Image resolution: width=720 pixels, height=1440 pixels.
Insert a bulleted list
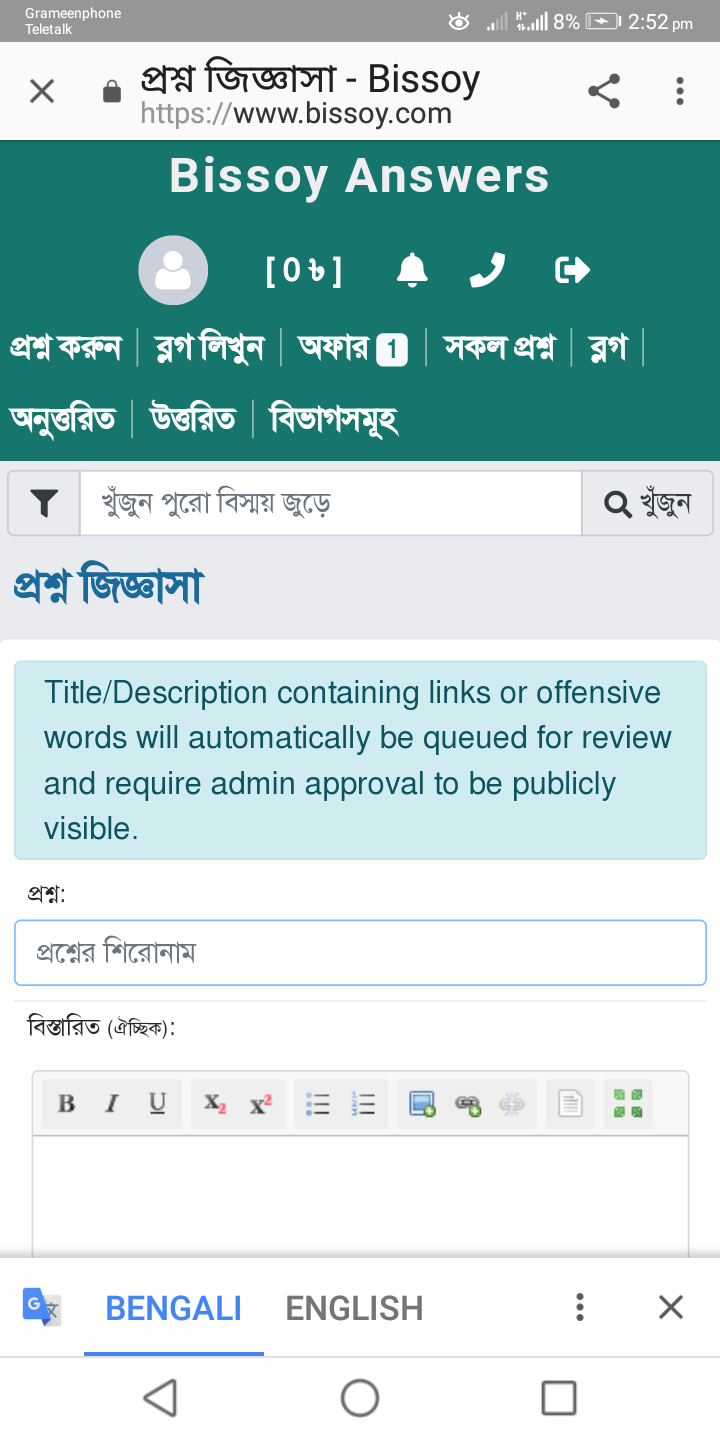click(318, 1104)
